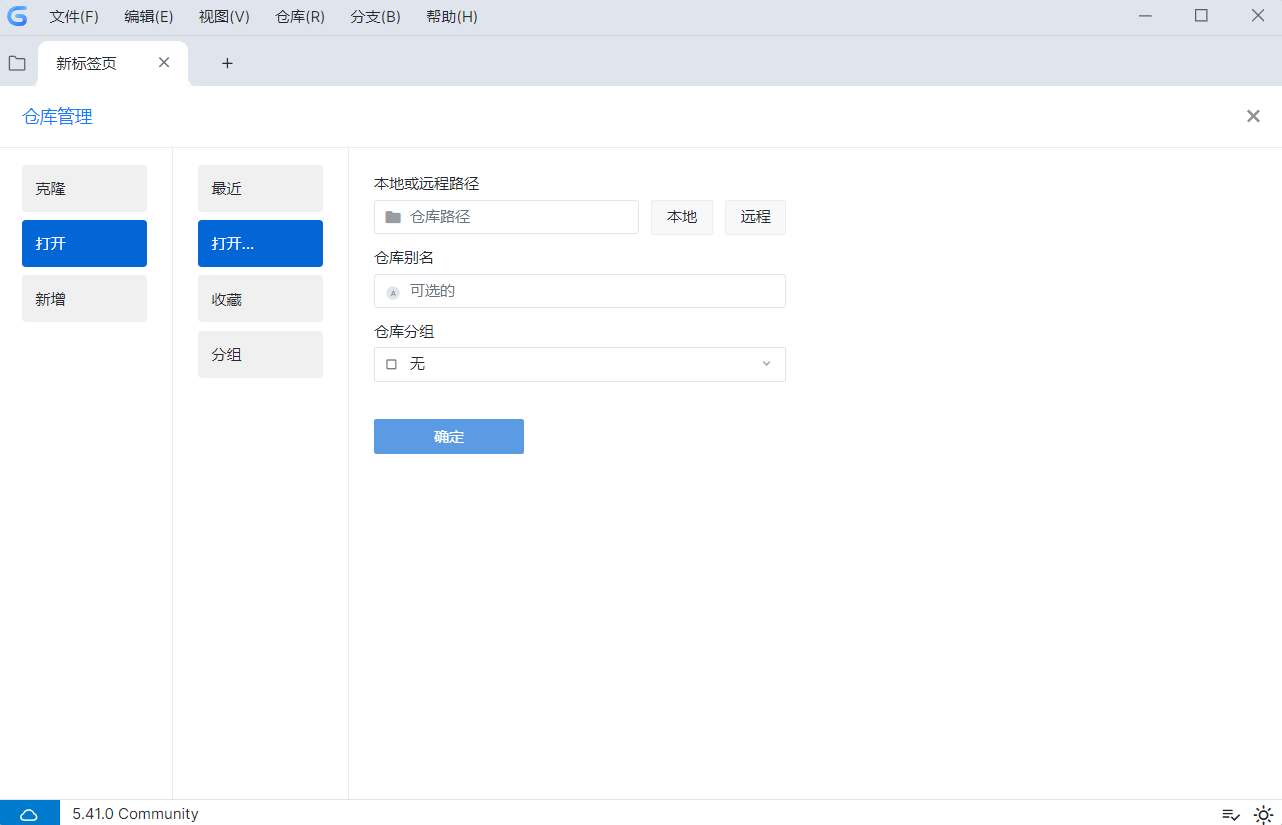Close the 仓库管理 panel
Viewport: 1282px width, 825px height.
click(1253, 116)
